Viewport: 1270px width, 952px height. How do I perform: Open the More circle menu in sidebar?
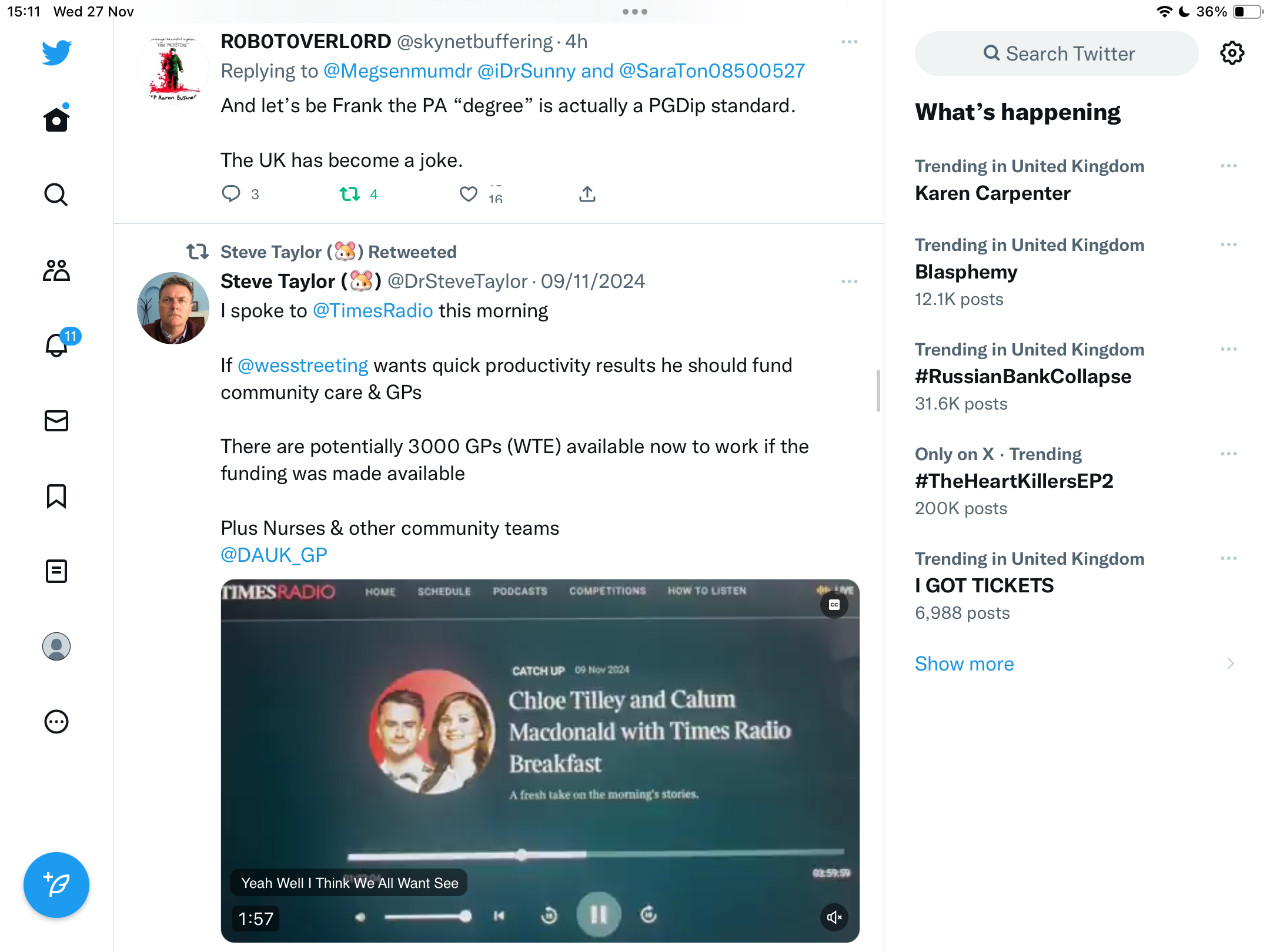coord(56,722)
